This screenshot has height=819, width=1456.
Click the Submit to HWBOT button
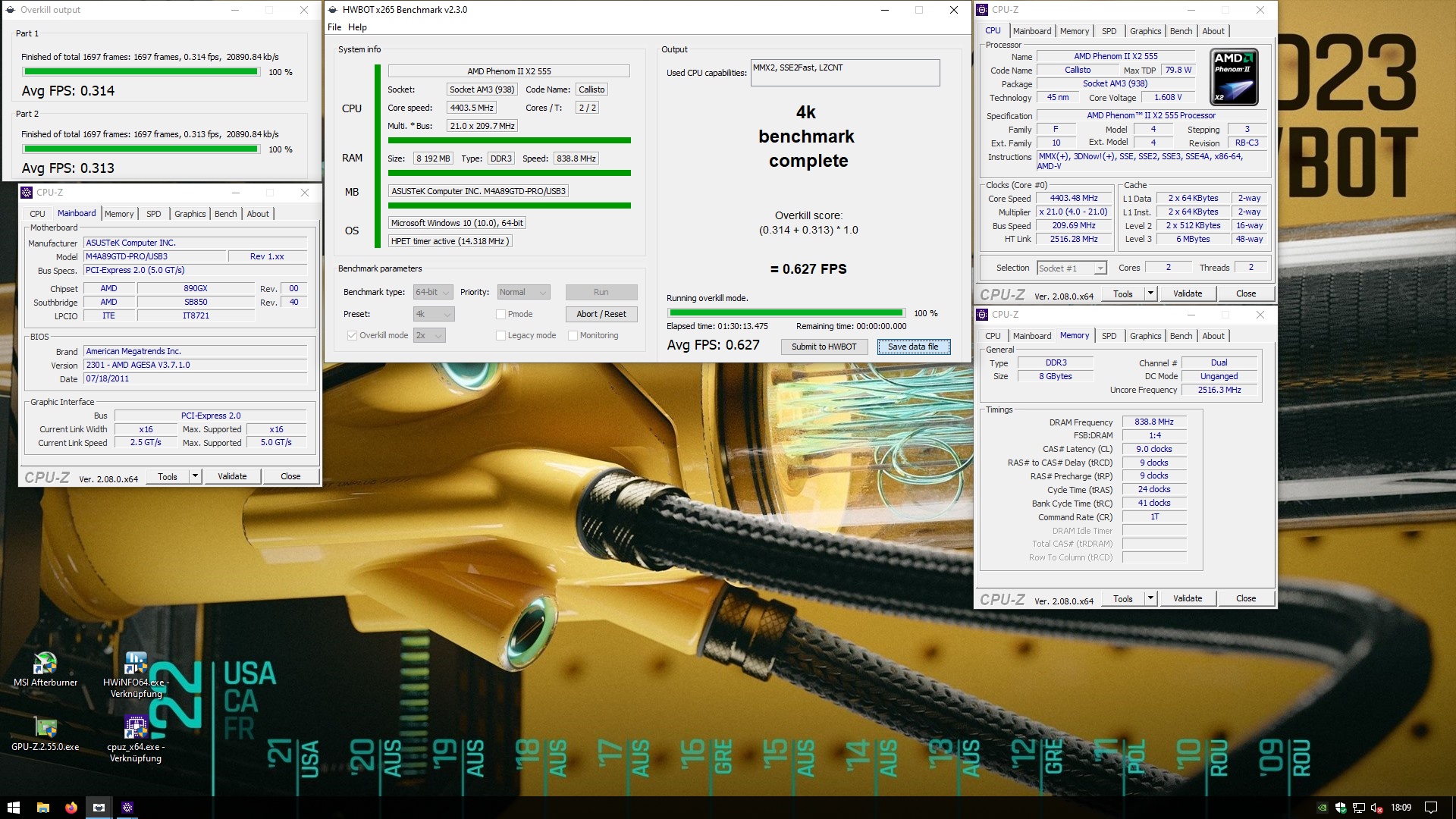(824, 347)
